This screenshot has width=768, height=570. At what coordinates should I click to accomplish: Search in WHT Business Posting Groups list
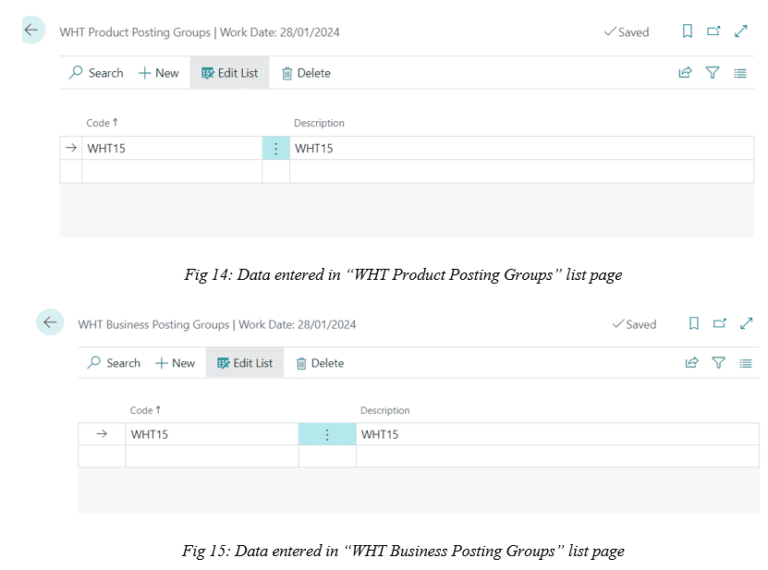click(x=114, y=363)
